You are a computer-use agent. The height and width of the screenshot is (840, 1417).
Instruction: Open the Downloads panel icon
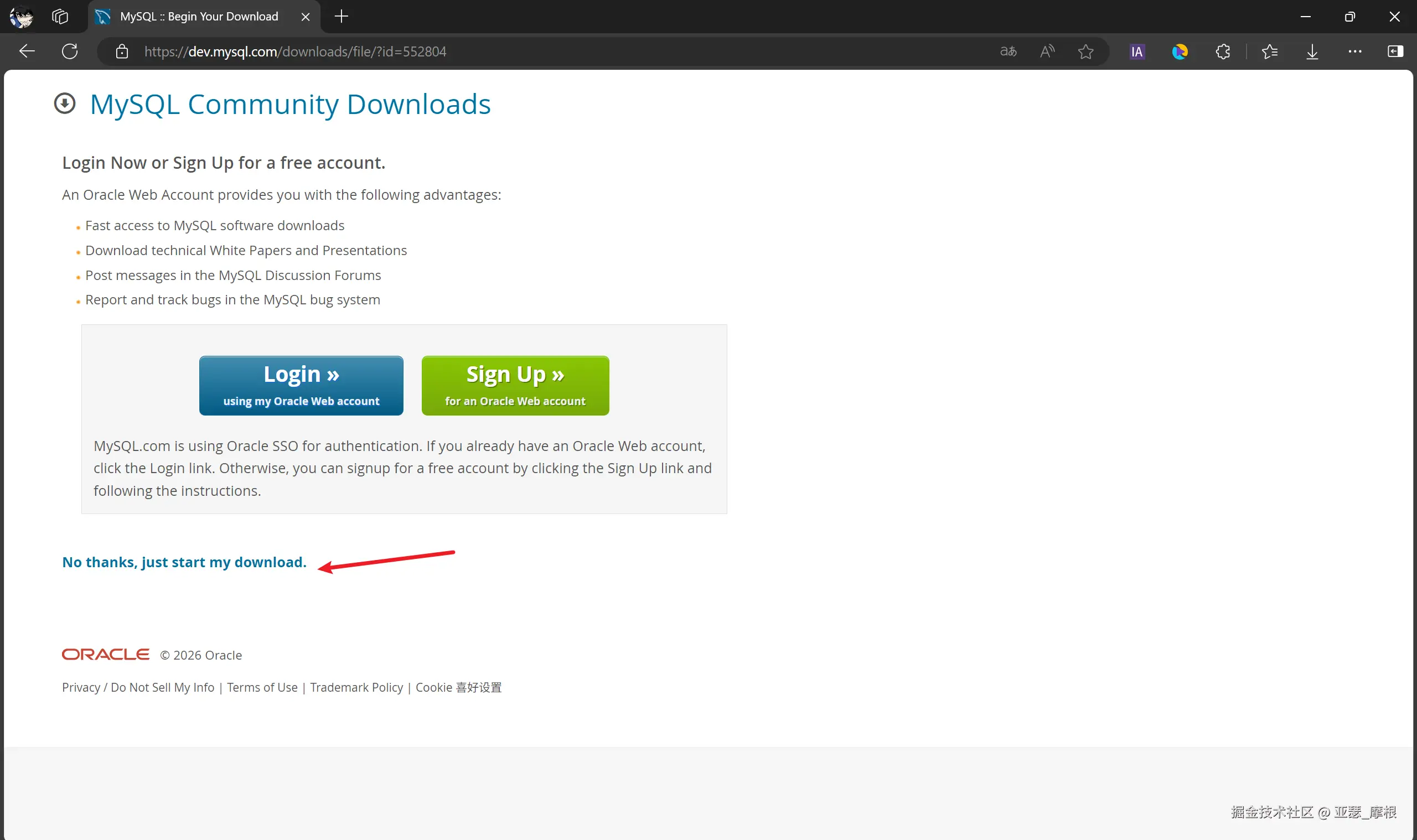1312,51
